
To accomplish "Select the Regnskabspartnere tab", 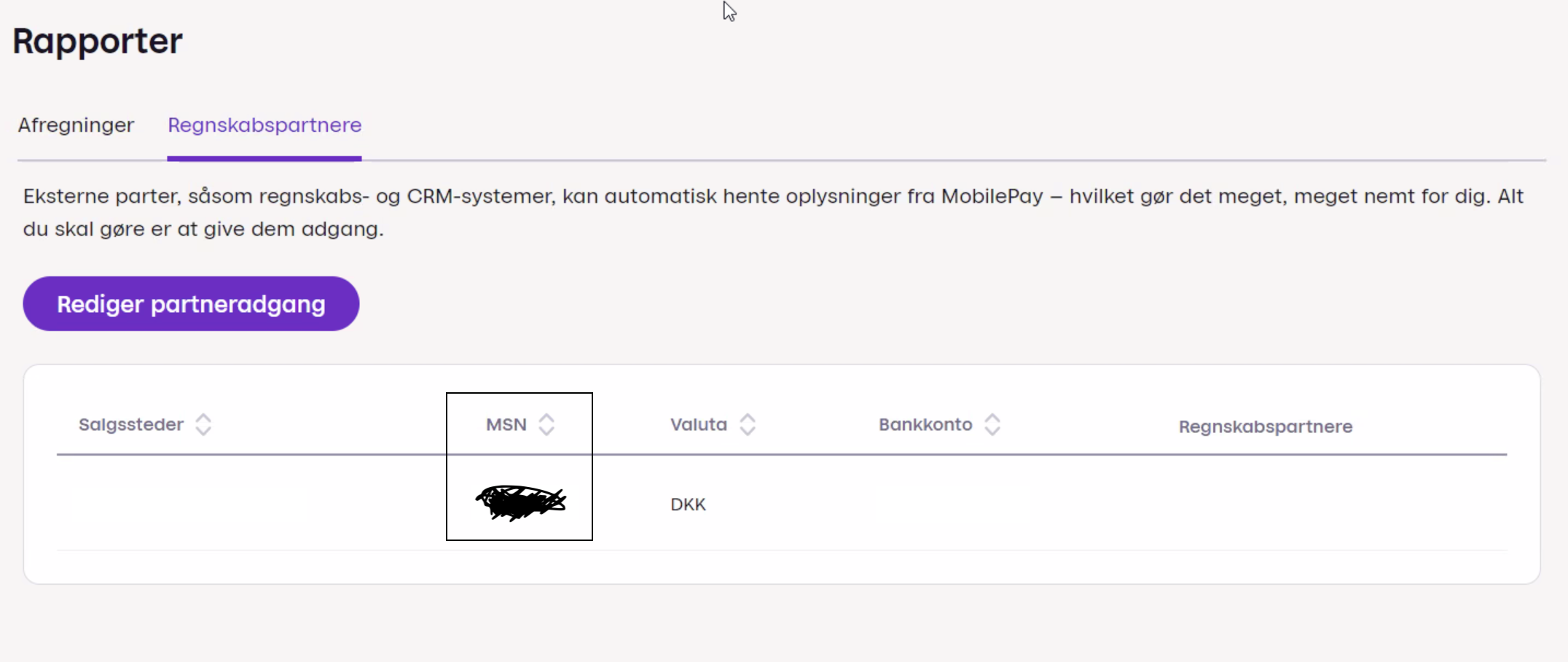I will point(264,125).
